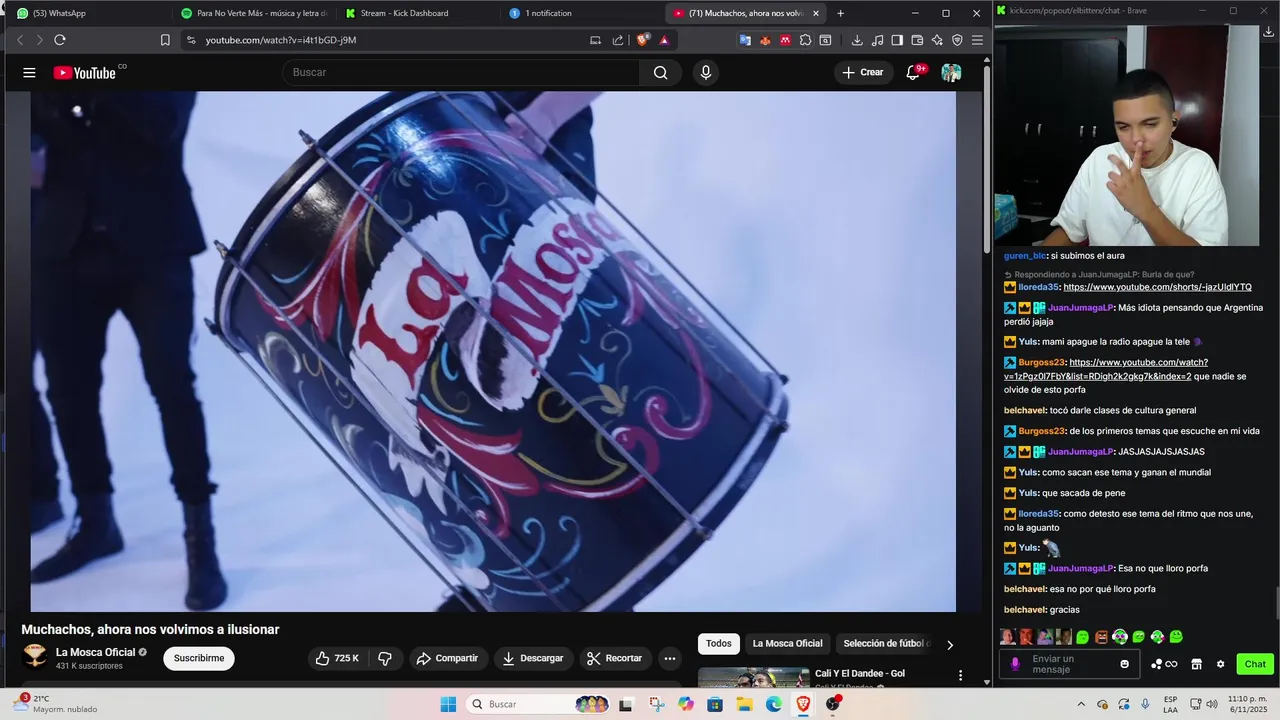Open options for the Cali Y El Dandee video

point(961,676)
